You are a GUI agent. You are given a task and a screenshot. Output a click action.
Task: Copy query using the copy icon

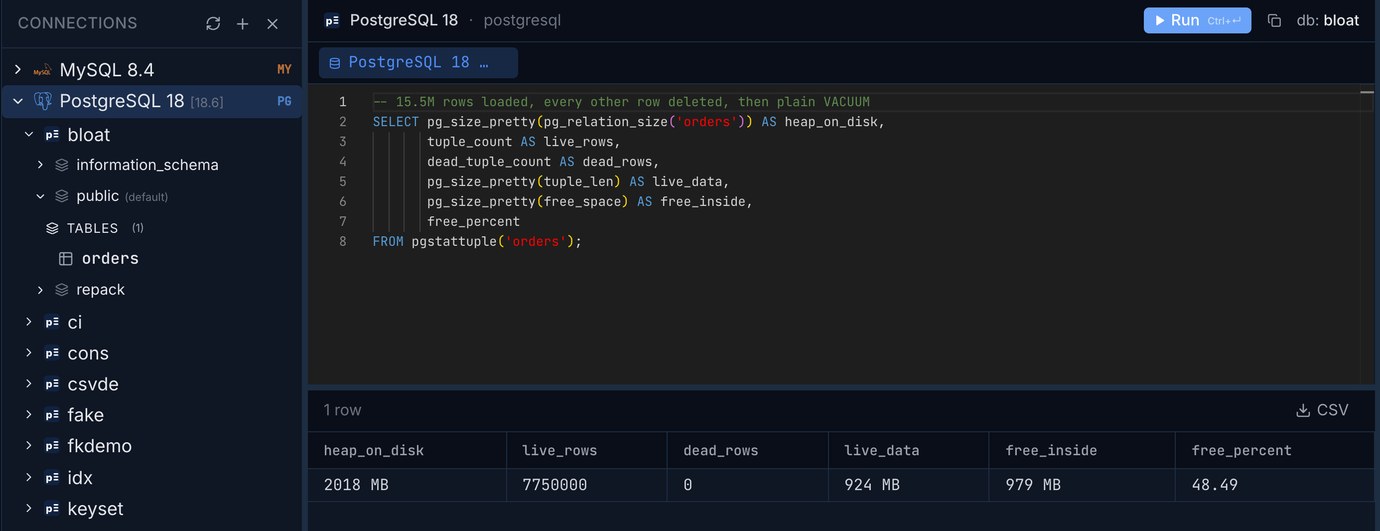click(x=1274, y=20)
